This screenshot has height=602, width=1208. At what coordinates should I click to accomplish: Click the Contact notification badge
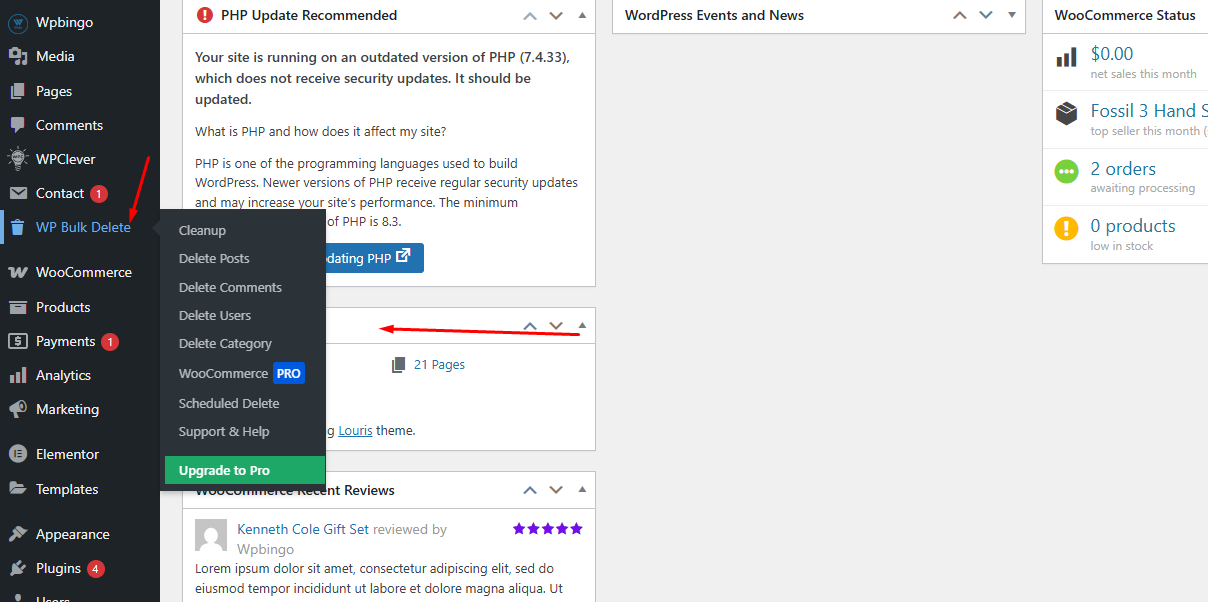pyautogui.click(x=99, y=193)
